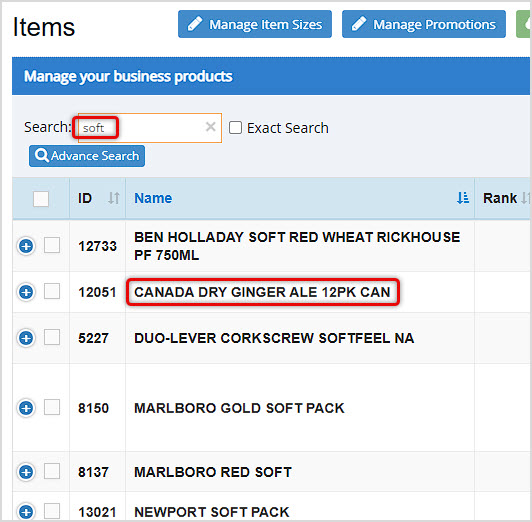Expand row 8150 with the plus icon
Image resolution: width=532 pixels, height=522 pixels.
[x=26, y=408]
